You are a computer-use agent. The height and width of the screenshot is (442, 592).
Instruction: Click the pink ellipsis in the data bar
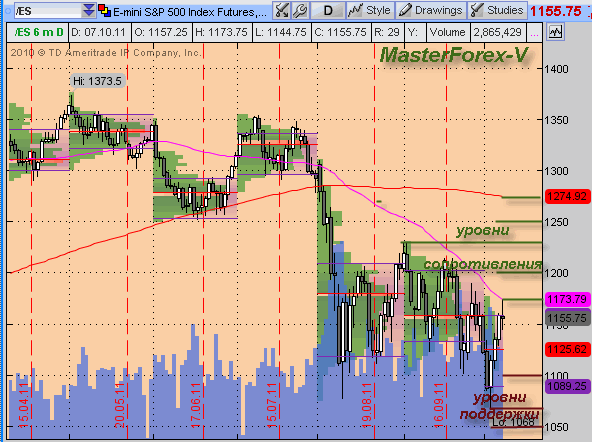click(534, 33)
